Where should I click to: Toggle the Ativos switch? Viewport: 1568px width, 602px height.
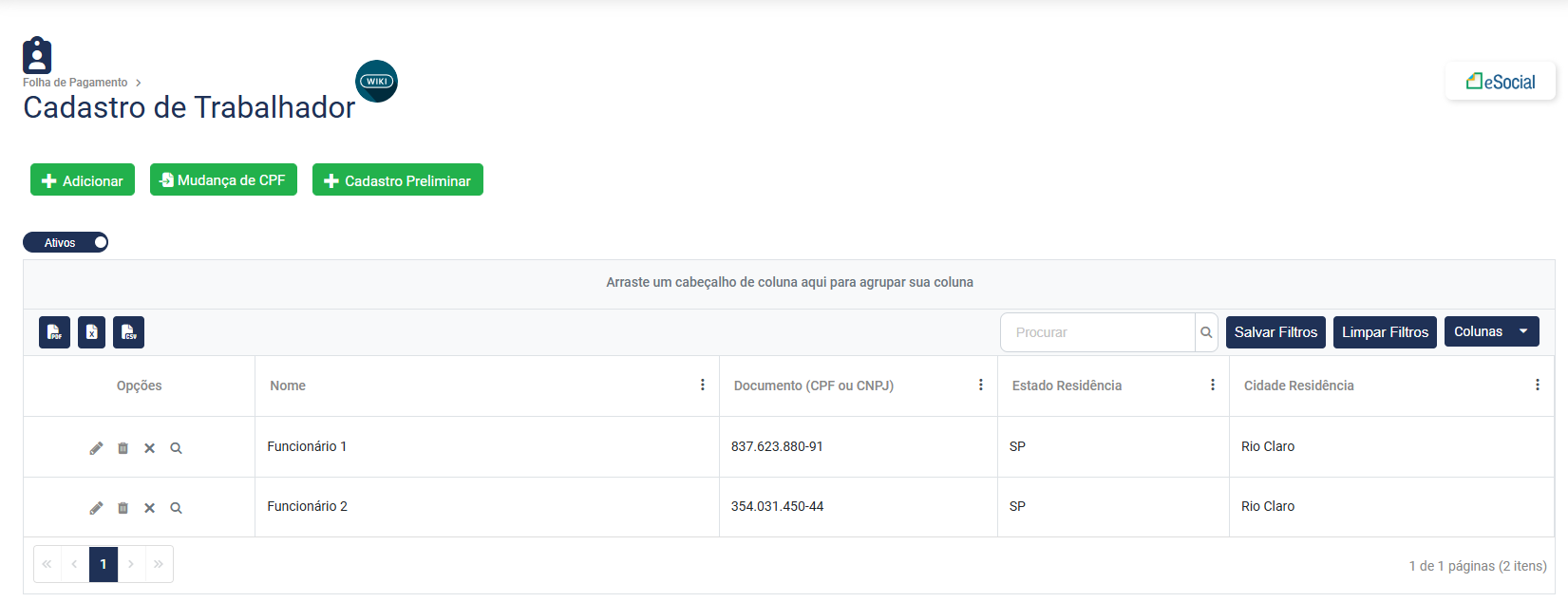[x=66, y=242]
